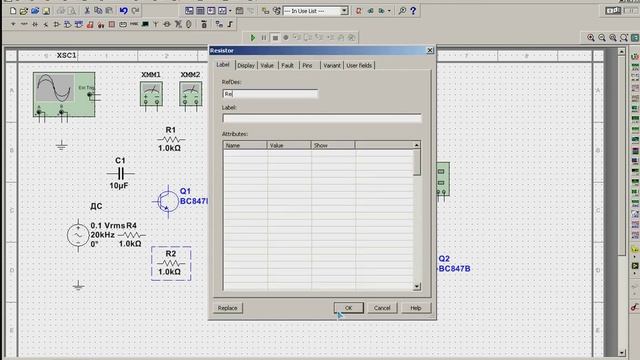Open the RF antenna component group
This screenshot has width=640, height=360.
tap(156, 24)
